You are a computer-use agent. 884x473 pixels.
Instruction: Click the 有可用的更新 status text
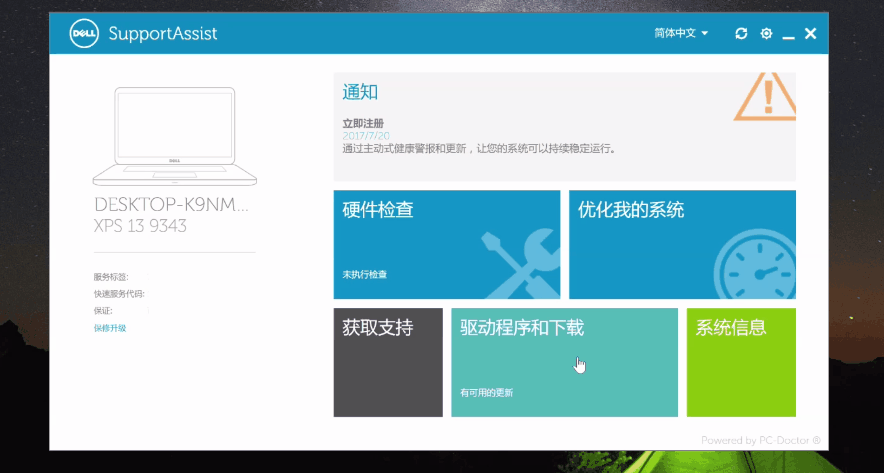coord(487,393)
